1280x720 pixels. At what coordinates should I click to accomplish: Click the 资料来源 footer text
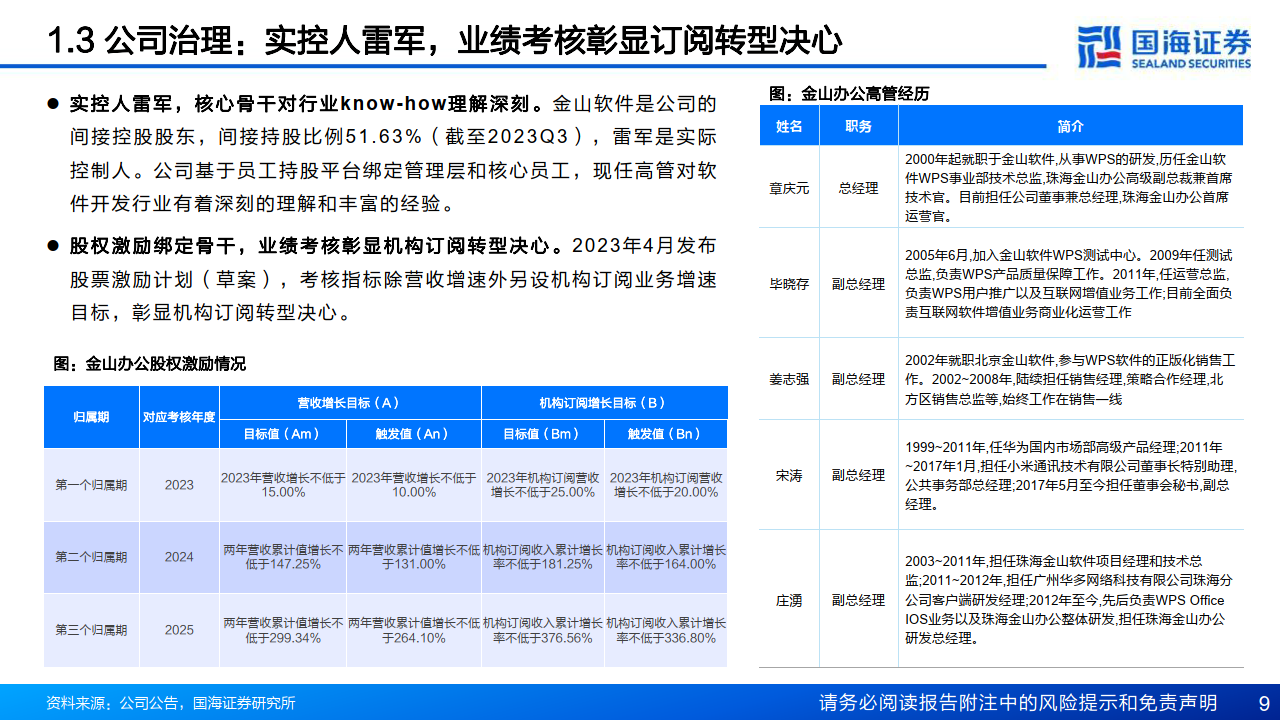click(170, 703)
